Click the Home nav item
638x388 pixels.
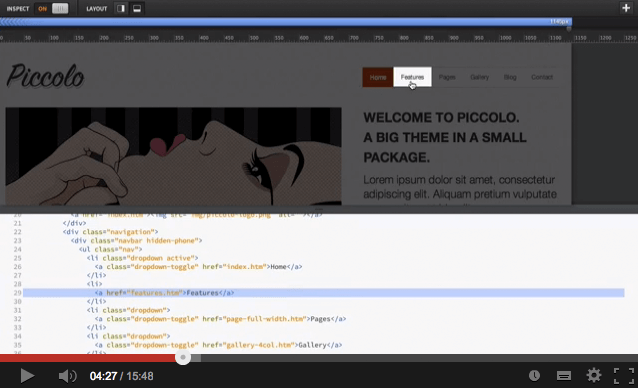point(378,77)
